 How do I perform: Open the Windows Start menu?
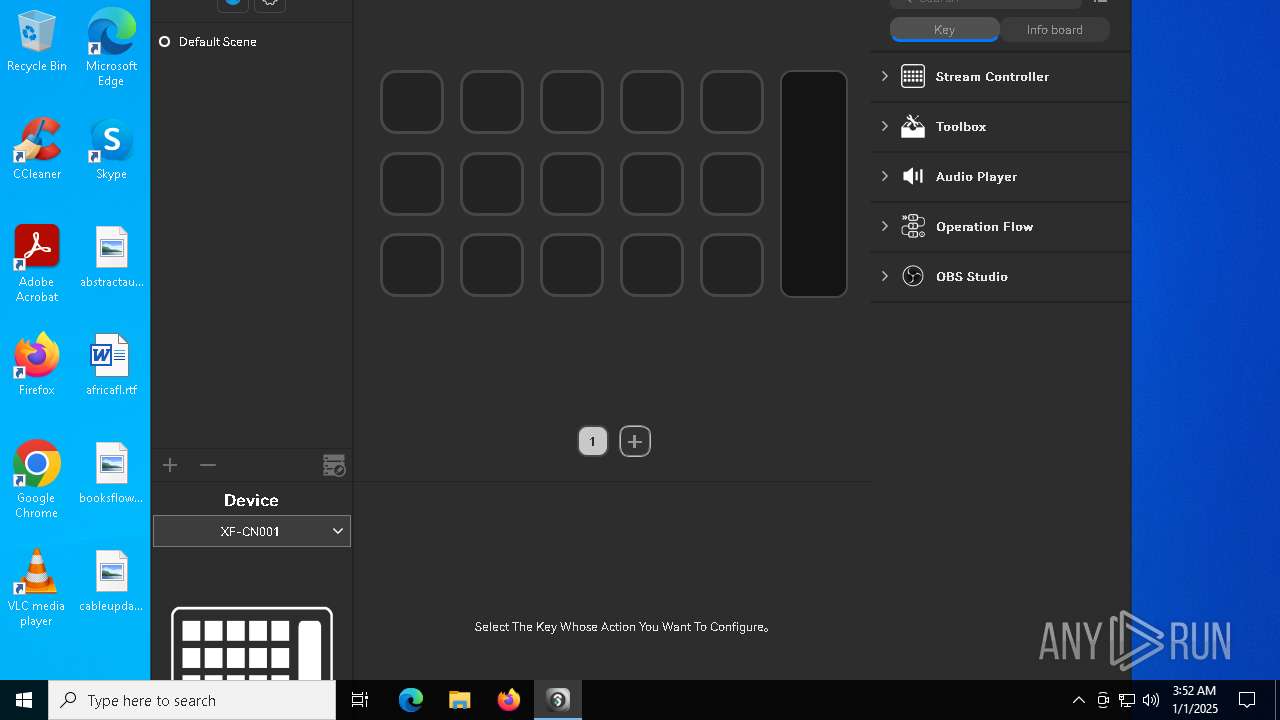click(x=24, y=700)
